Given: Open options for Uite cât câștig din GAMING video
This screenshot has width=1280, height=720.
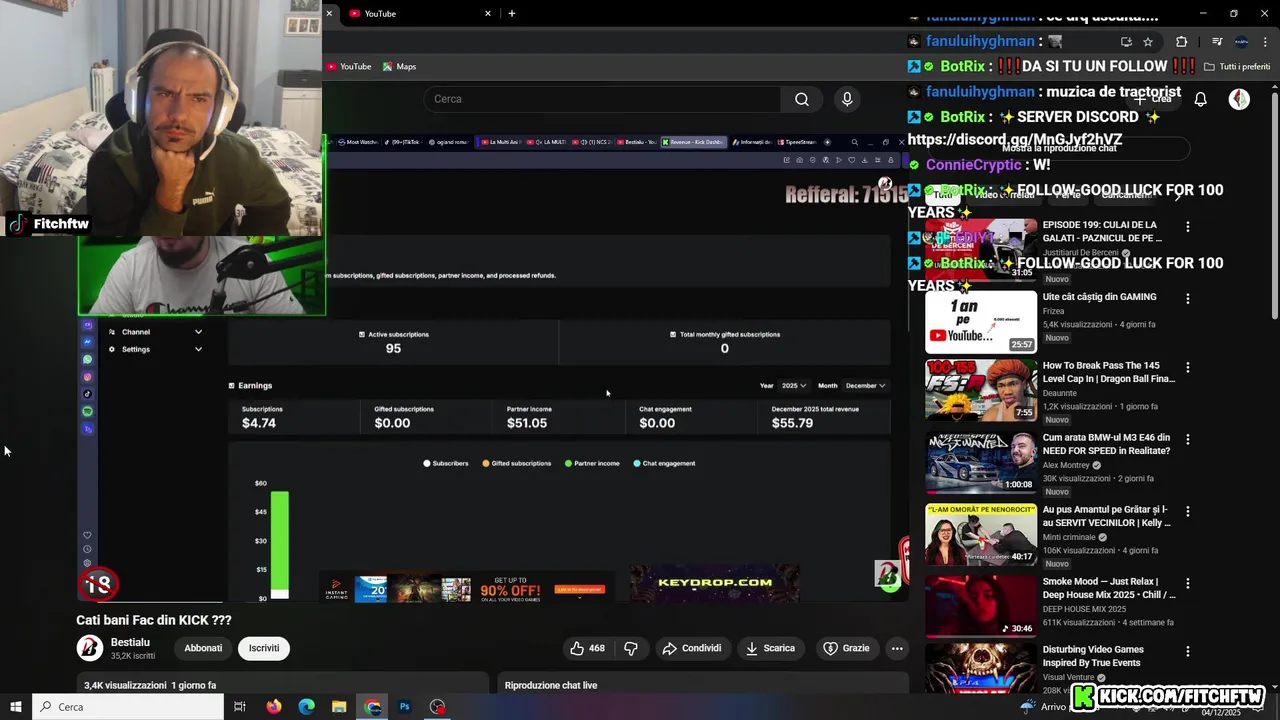Looking at the screenshot, I should click(x=1188, y=299).
